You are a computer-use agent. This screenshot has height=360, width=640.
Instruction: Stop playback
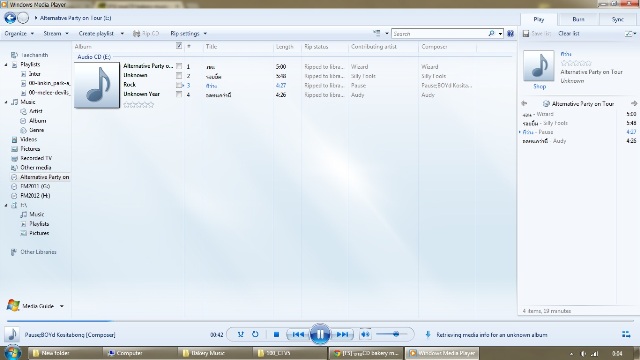point(276,335)
